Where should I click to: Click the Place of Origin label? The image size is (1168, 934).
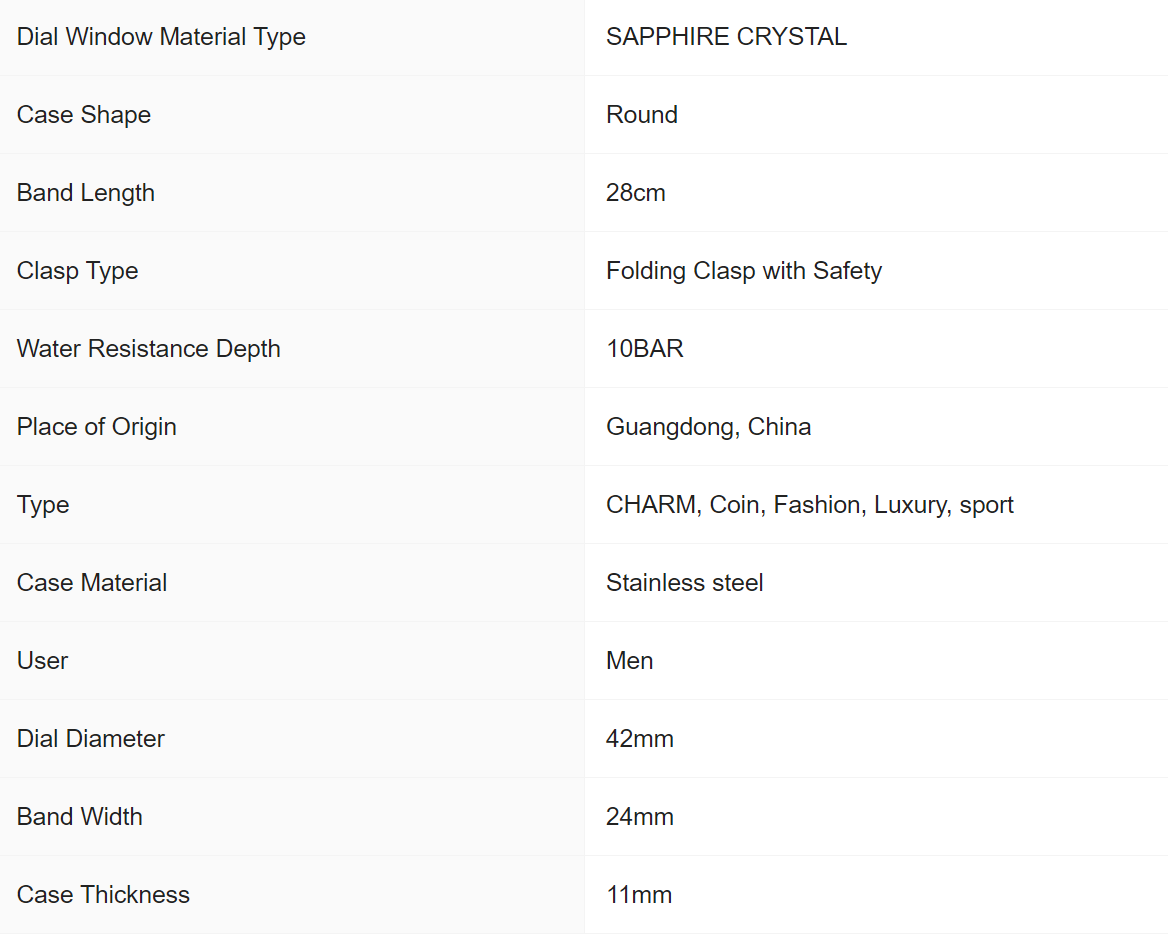[x=97, y=427]
